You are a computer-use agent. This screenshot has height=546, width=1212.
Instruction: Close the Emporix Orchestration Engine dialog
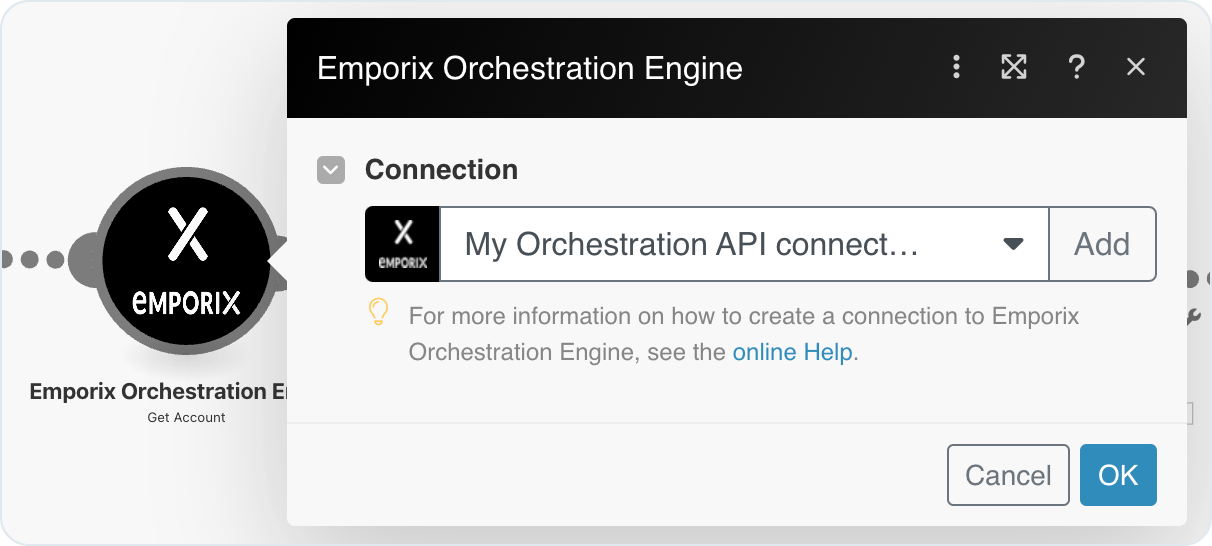click(1135, 67)
